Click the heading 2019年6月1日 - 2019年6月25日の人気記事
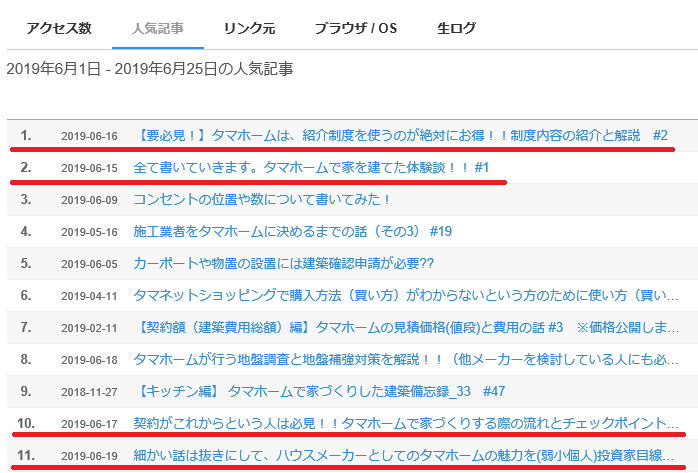 click(x=150, y=69)
